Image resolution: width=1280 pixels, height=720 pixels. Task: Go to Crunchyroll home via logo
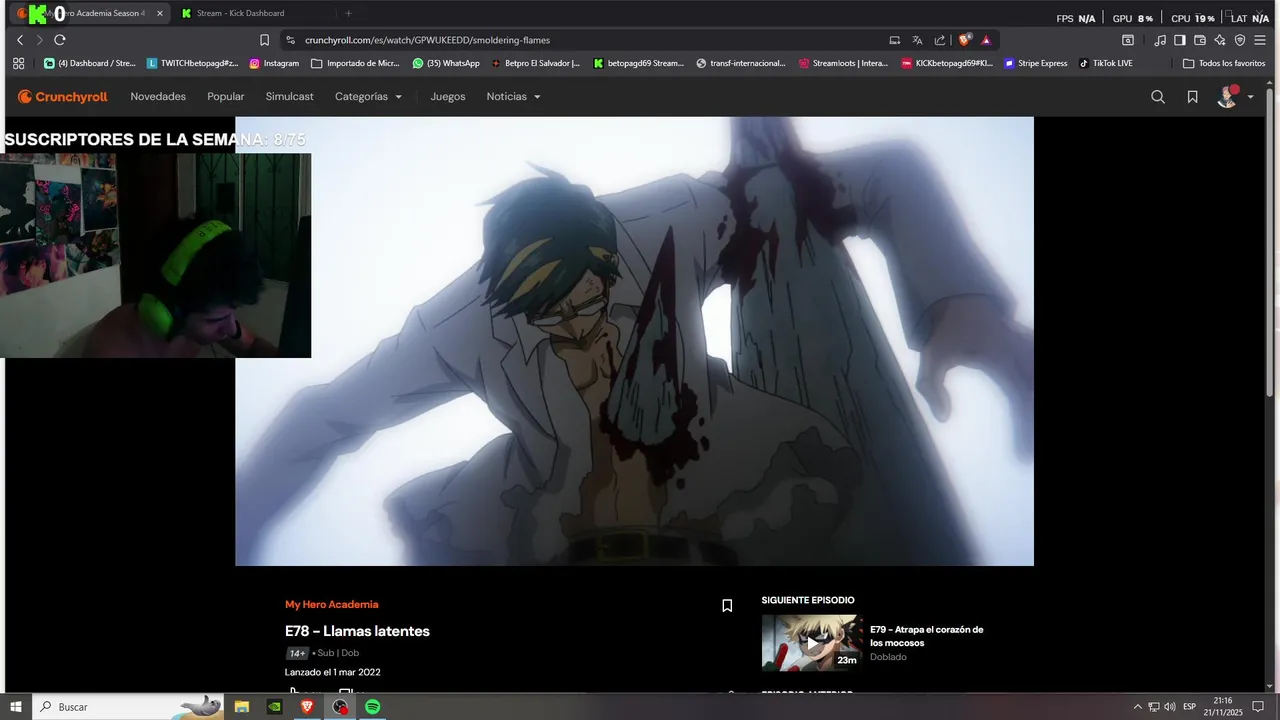pyautogui.click(x=62, y=97)
